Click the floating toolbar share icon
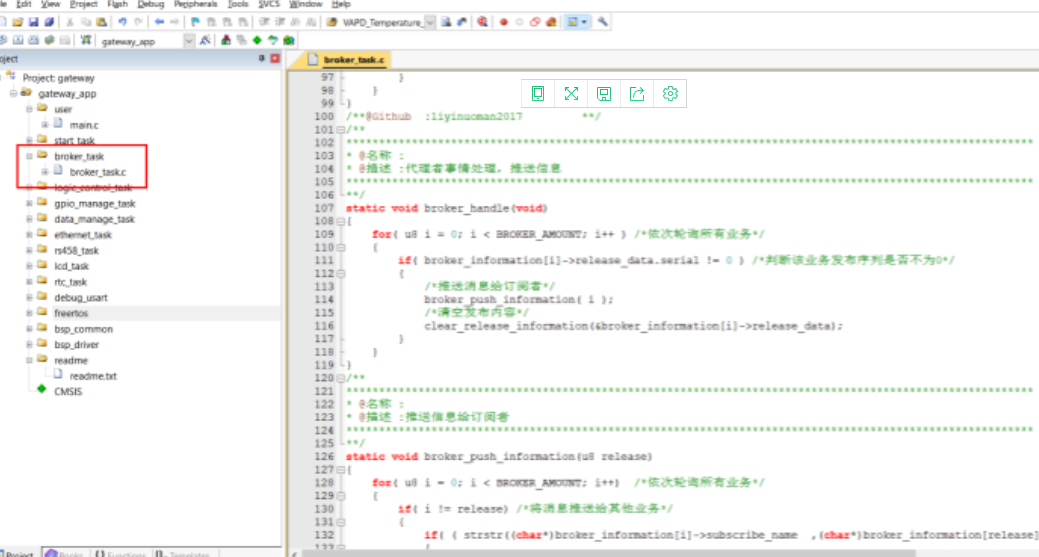Screen dimensions: 1039x557 [x=637, y=93]
